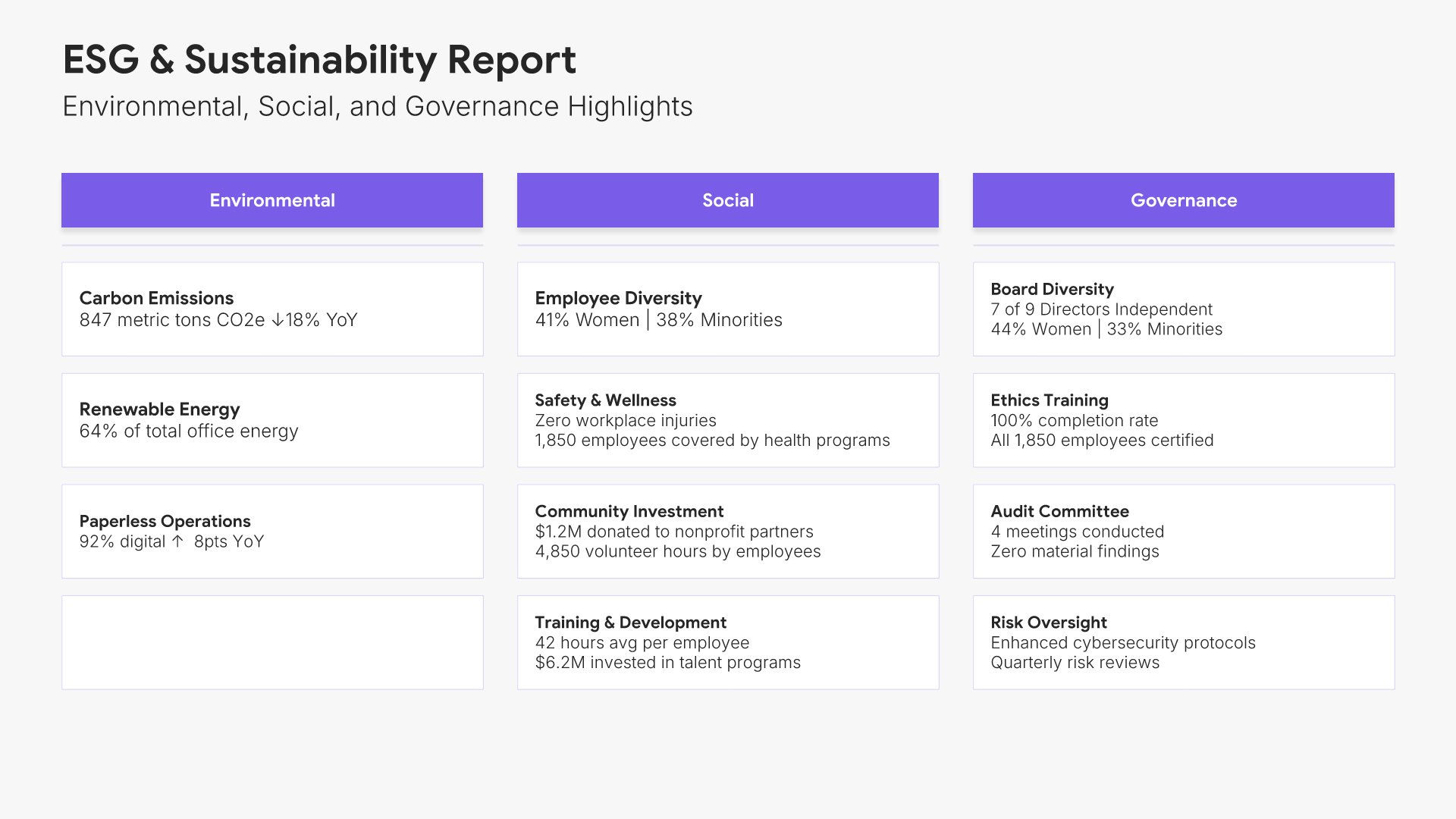Select the Safety & Wellness card
This screenshot has width=1456, height=819.
tap(727, 419)
